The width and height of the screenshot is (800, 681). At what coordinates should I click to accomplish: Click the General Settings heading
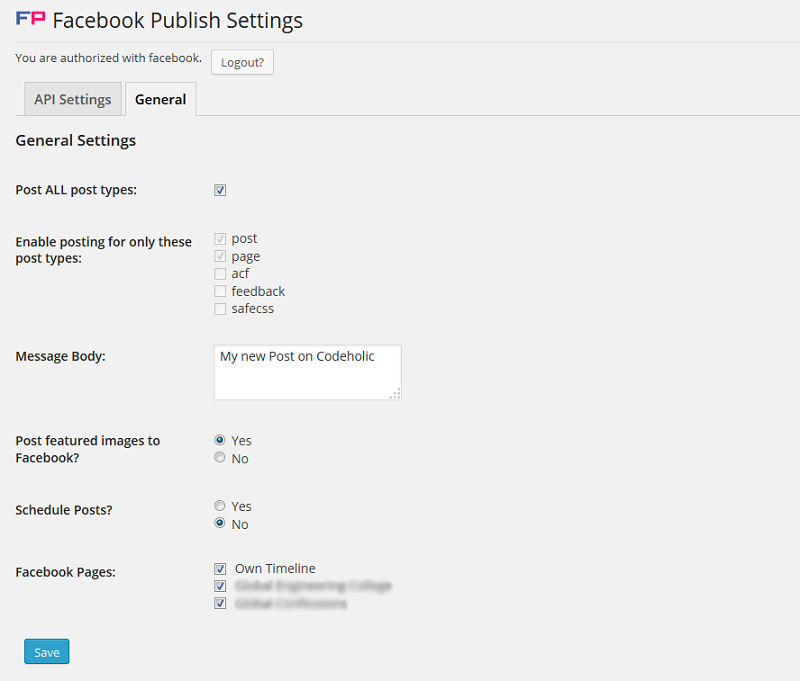point(76,140)
